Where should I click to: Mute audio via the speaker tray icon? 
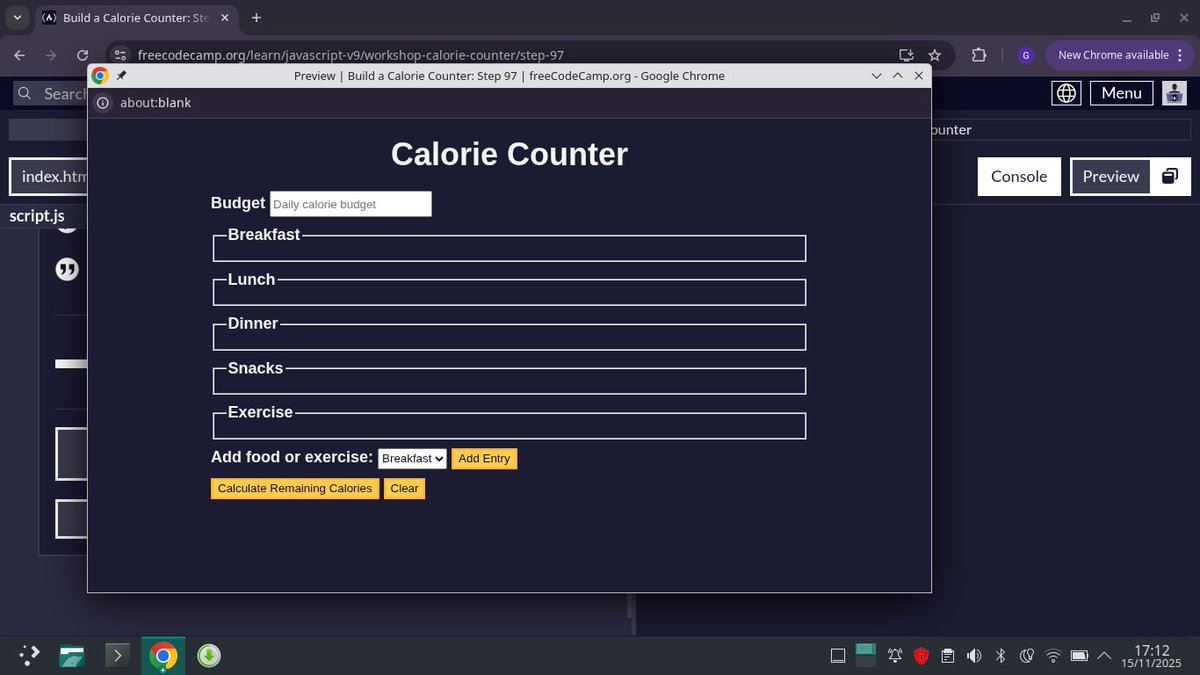tap(973, 655)
